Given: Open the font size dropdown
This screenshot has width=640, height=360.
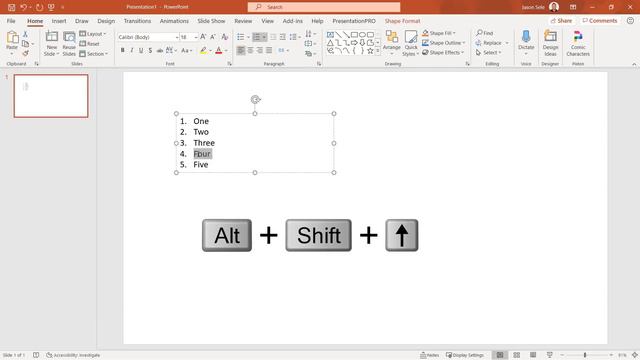Looking at the screenshot, I should click(196, 37).
